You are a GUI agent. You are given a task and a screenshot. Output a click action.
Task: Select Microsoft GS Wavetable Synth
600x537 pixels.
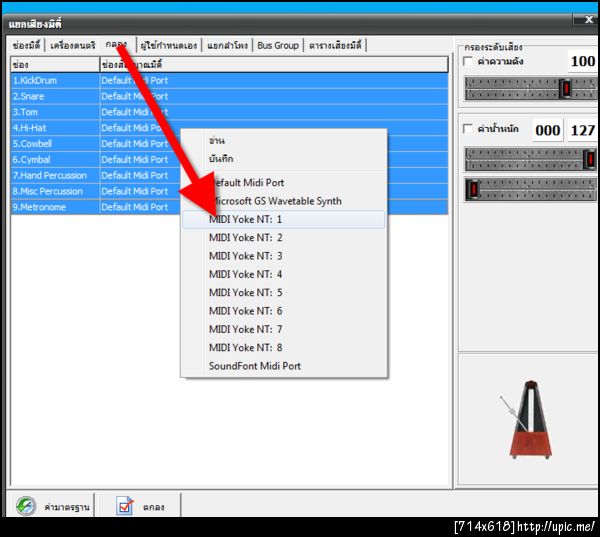coord(284,201)
